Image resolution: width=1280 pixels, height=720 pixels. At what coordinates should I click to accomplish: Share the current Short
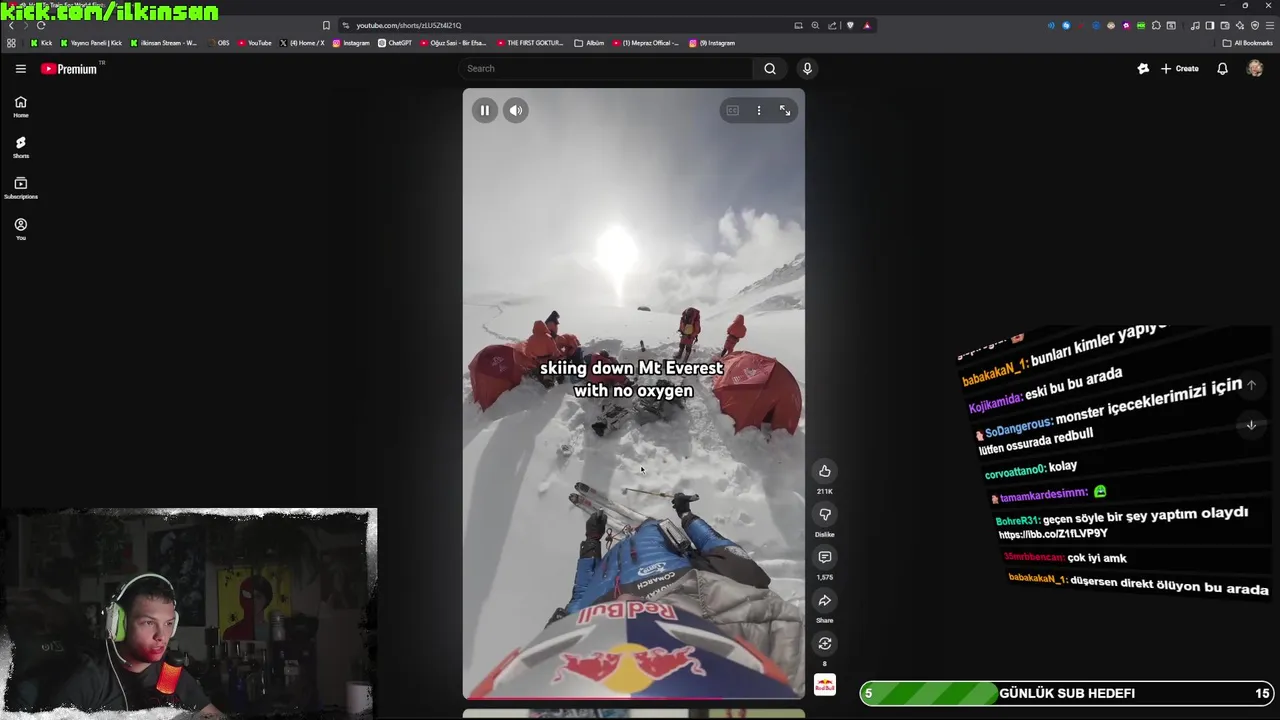pyautogui.click(x=825, y=600)
